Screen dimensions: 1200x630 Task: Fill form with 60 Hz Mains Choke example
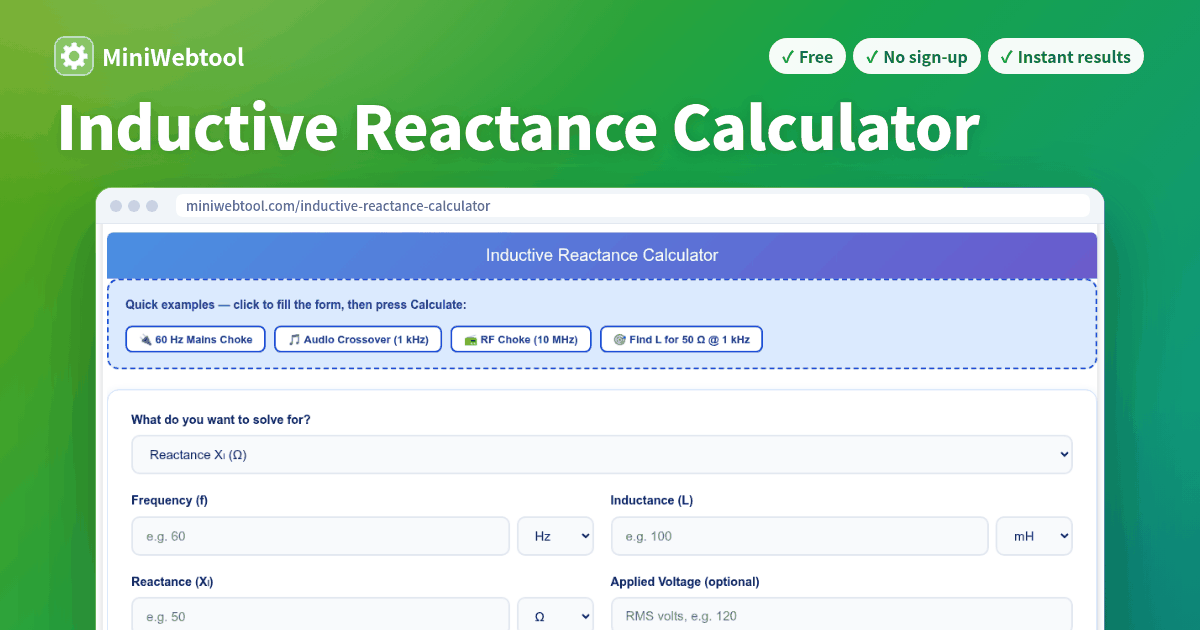coord(196,339)
